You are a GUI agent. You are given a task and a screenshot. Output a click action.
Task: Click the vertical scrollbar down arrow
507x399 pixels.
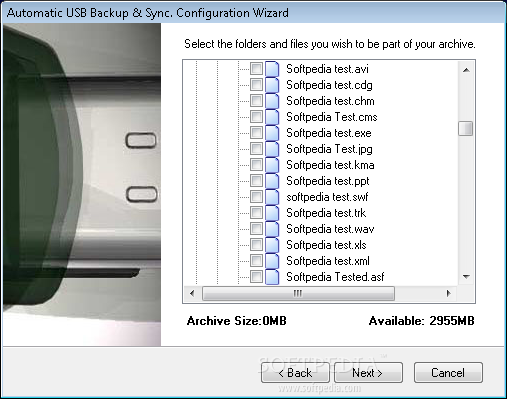point(466,277)
